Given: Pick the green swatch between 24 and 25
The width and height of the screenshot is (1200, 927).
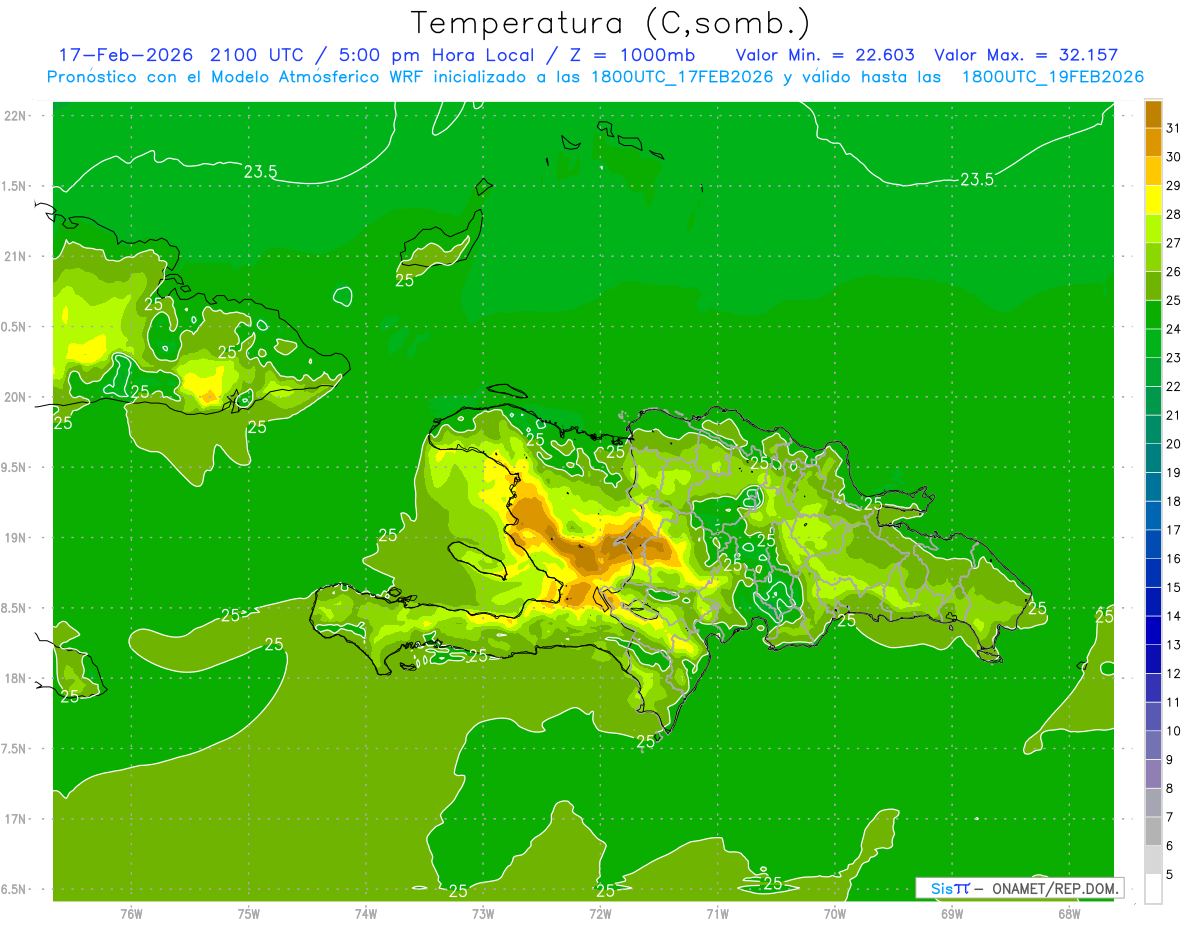Looking at the screenshot, I should coord(1153,314).
